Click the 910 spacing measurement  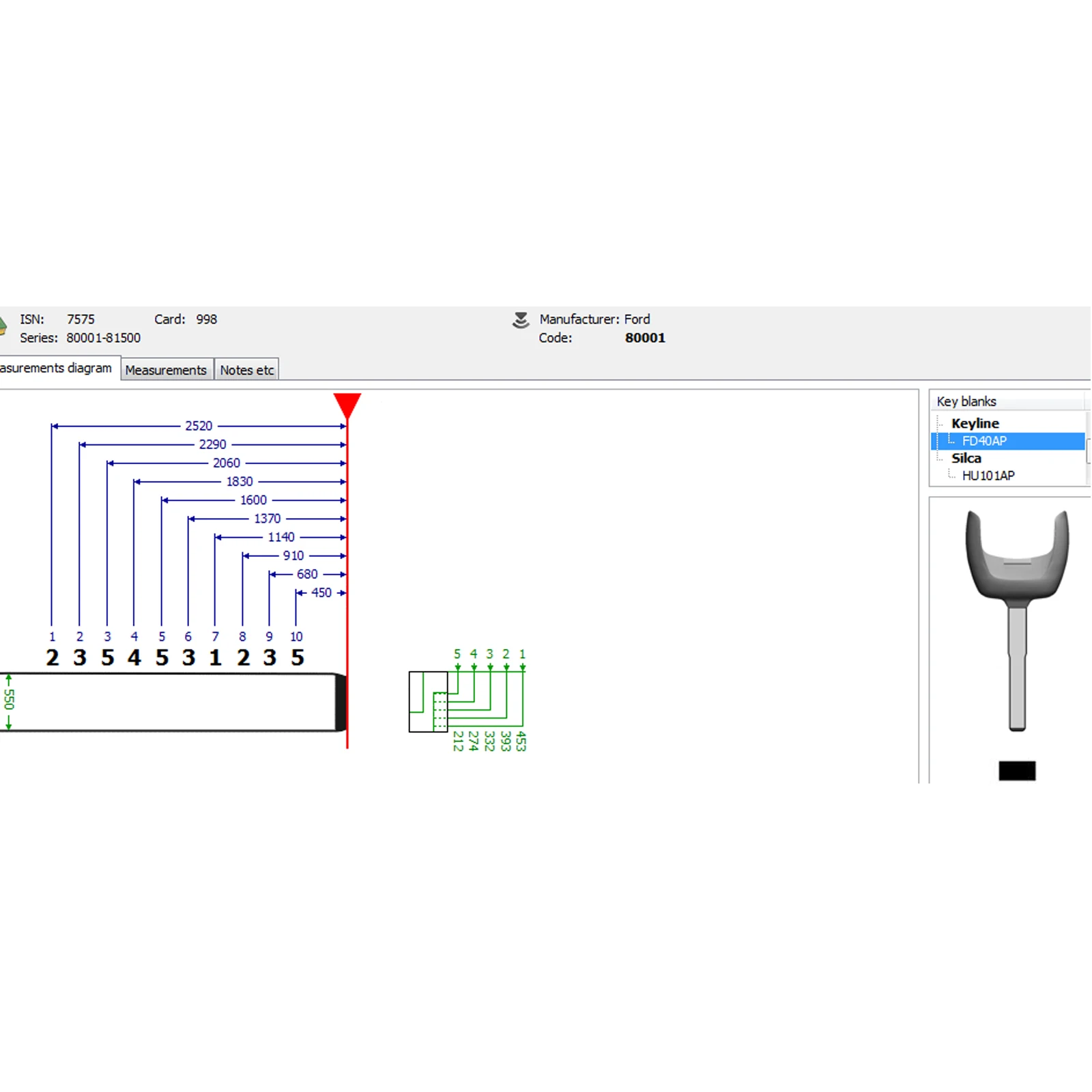coord(293,556)
